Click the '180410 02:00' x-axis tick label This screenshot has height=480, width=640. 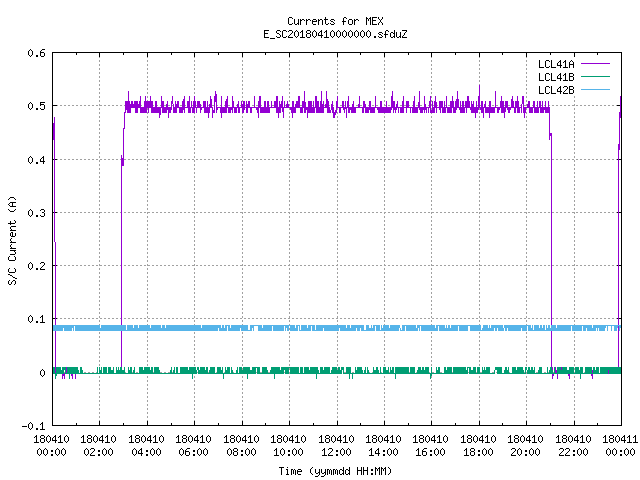tap(99, 446)
